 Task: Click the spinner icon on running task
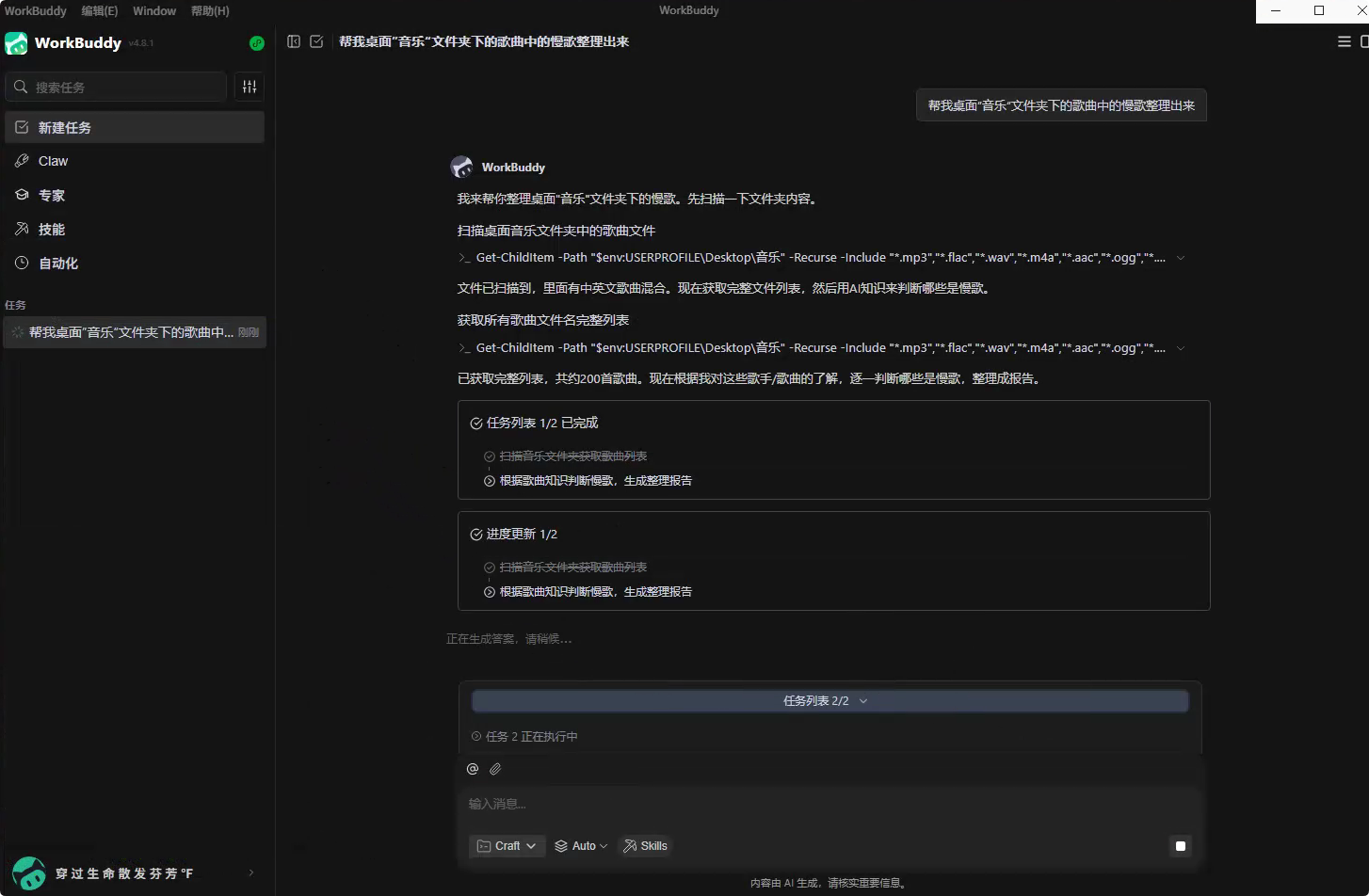coord(17,332)
